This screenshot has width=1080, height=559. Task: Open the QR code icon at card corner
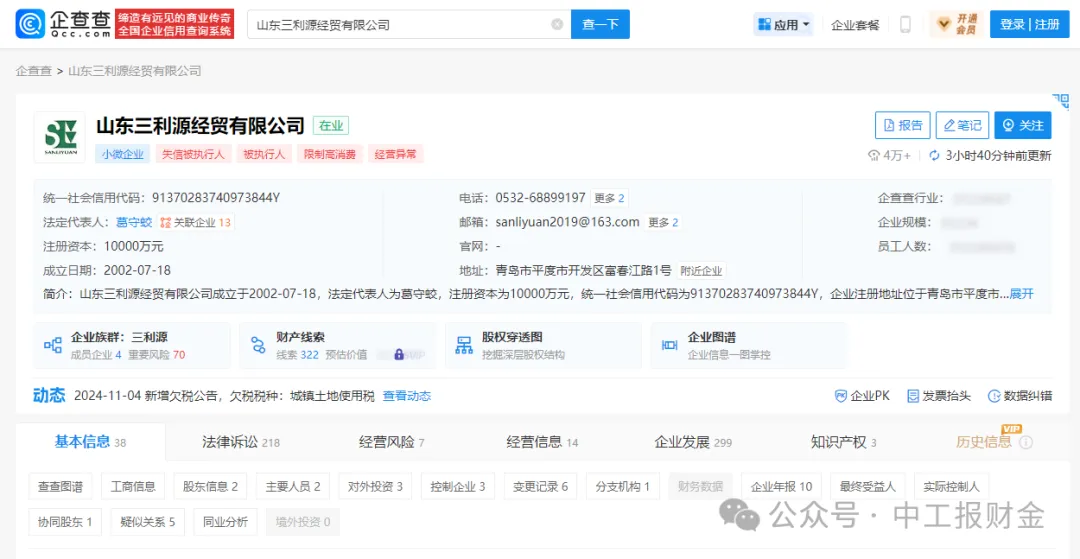click(x=1060, y=102)
